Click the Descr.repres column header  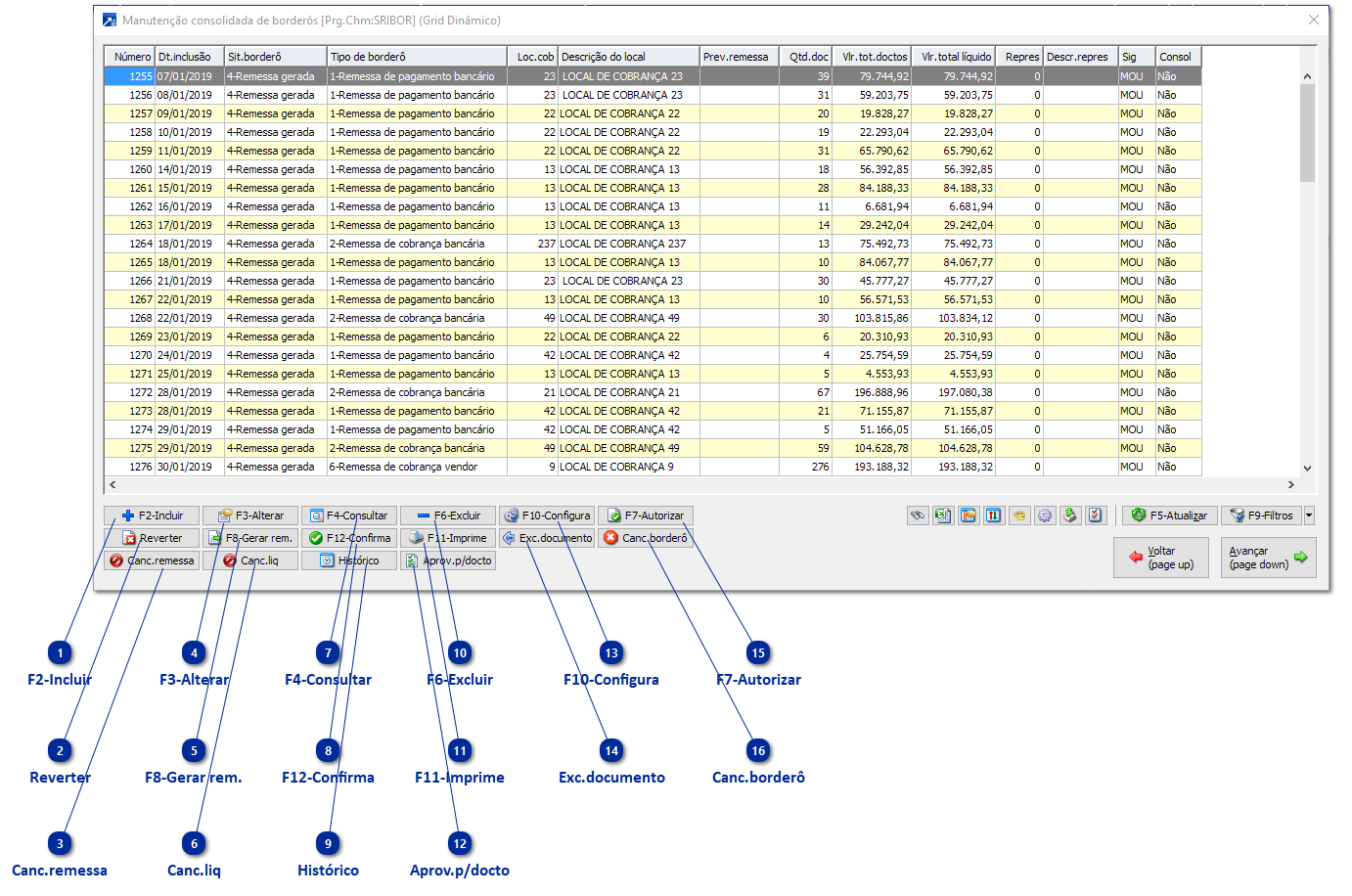[1081, 57]
